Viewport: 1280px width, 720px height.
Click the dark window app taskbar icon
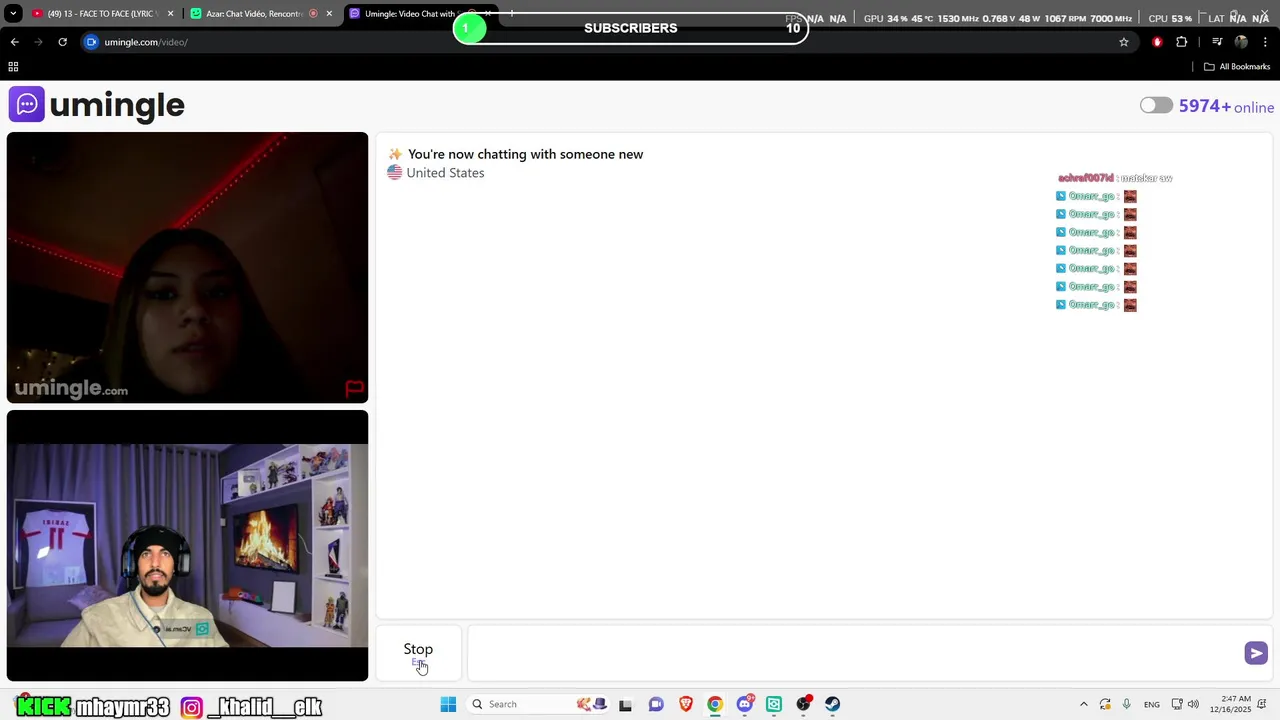pyautogui.click(x=626, y=704)
